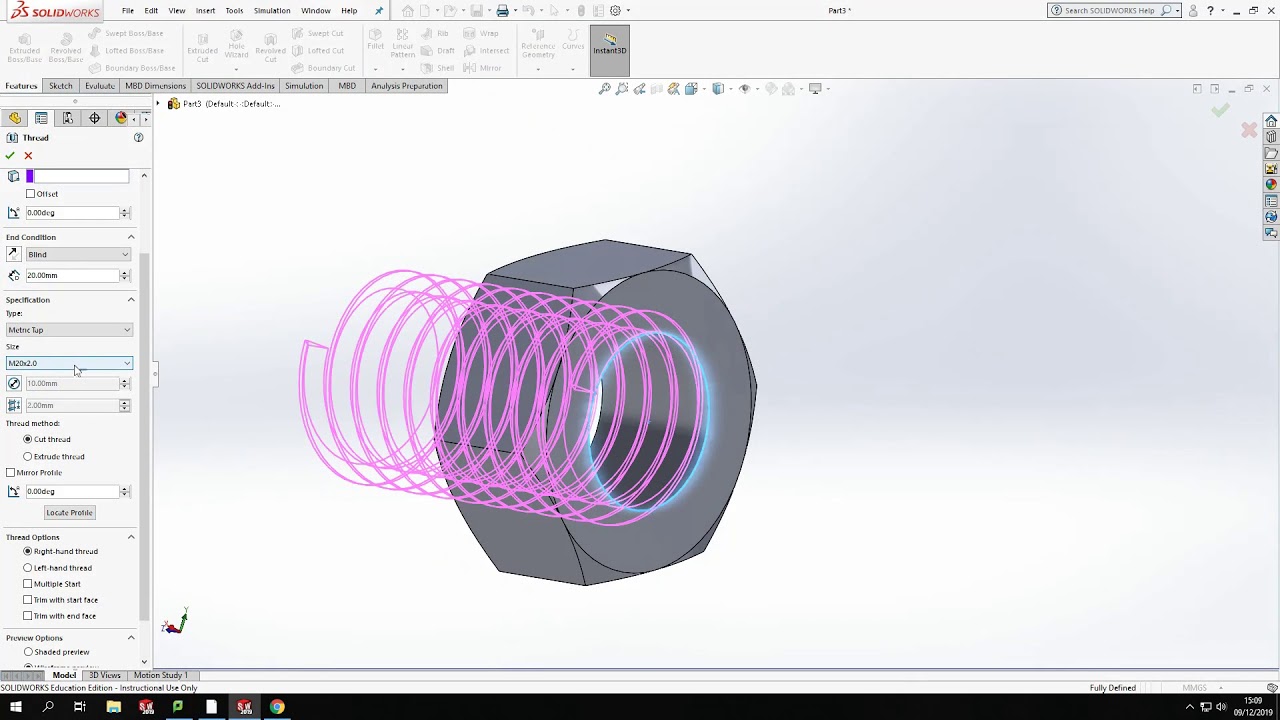Open View Settings monitor icon
This screenshot has height=720, width=1280.
pos(816,89)
